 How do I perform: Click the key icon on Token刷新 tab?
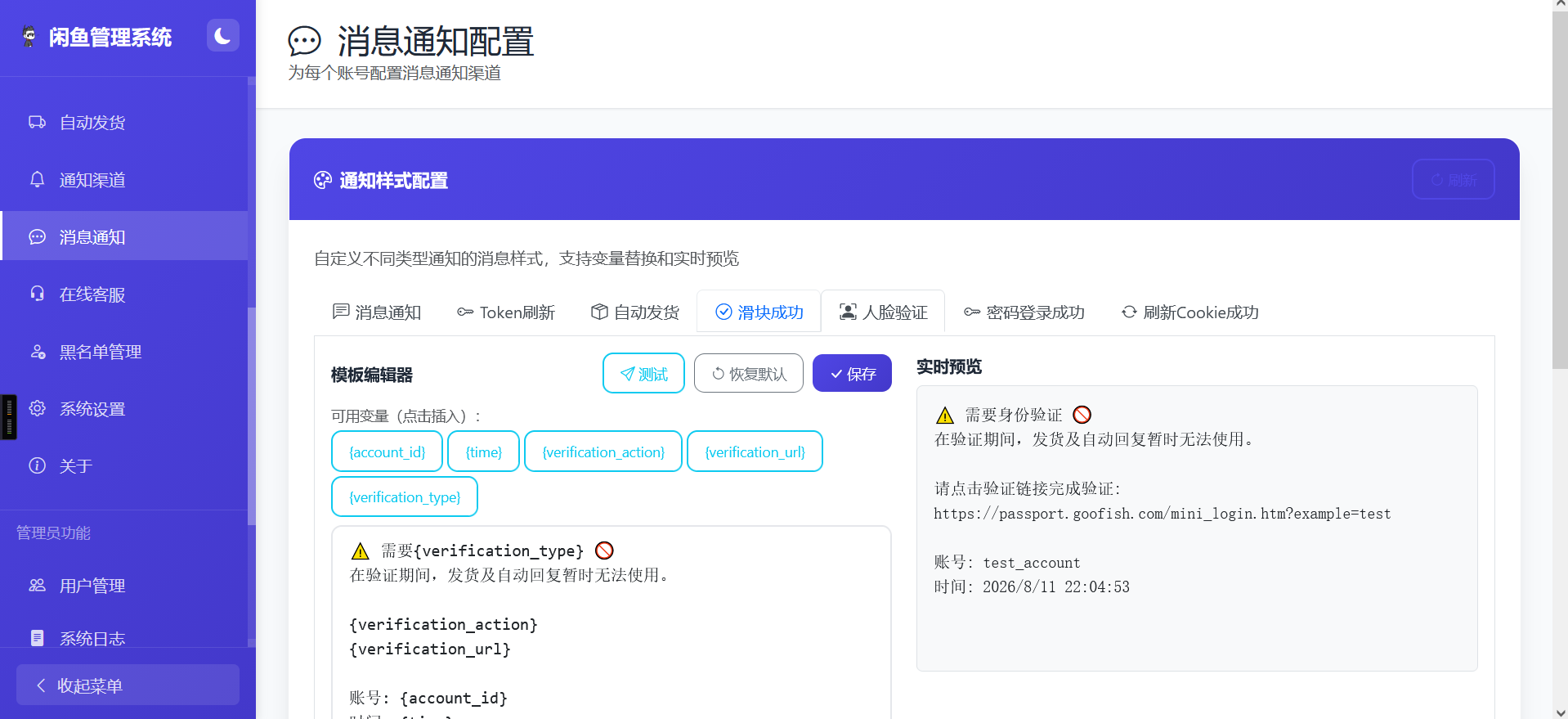coord(465,312)
